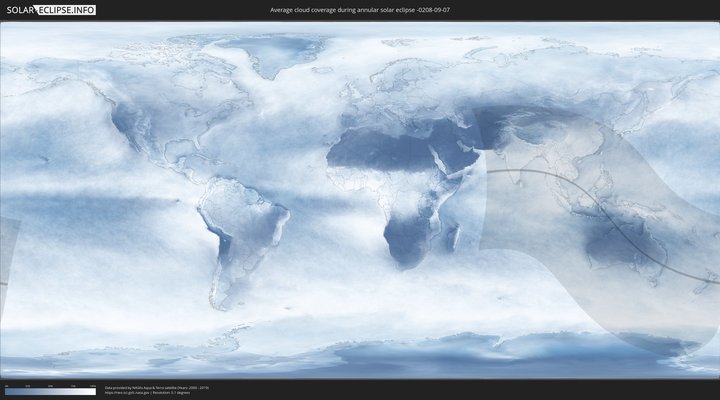Click the SOLAR ECLIPSE.INFO logo
This screenshot has height=400, width=720.
tap(50, 10)
